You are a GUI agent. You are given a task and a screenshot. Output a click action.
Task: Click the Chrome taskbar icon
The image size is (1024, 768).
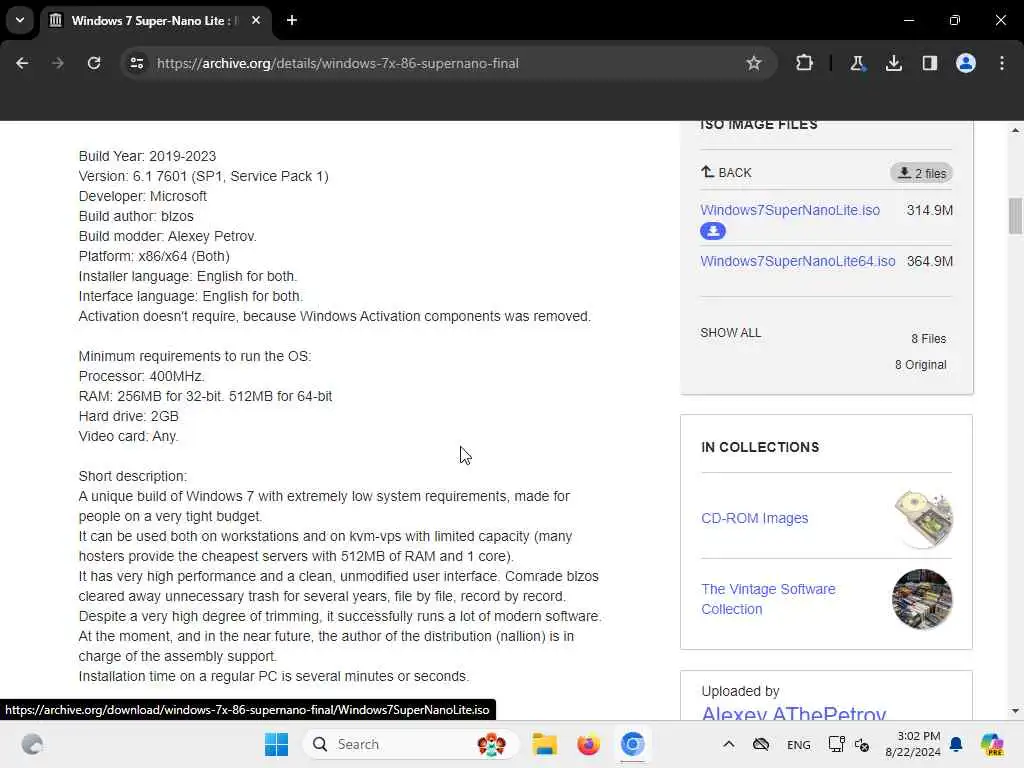click(x=632, y=744)
